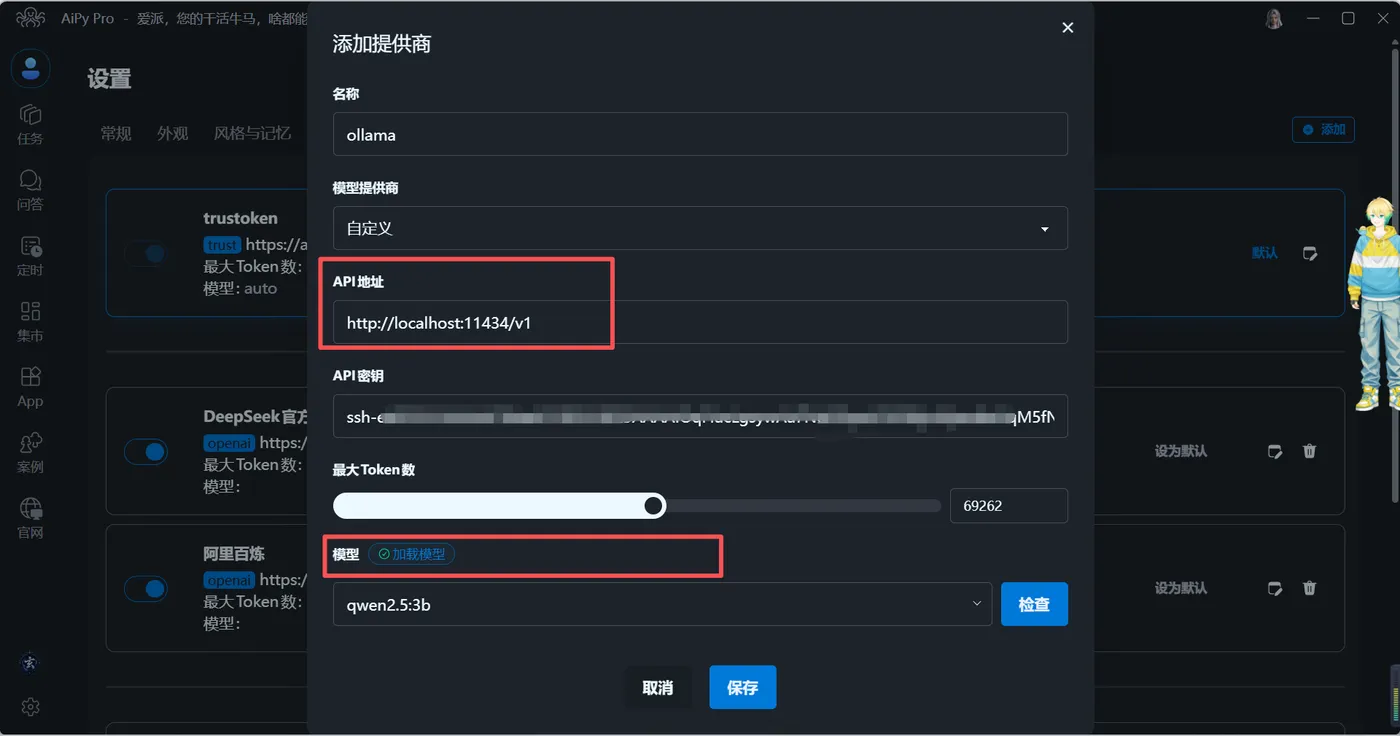The image size is (1400, 736).
Task: Click the AiPy Pro logo in title bar
Action: (30, 18)
